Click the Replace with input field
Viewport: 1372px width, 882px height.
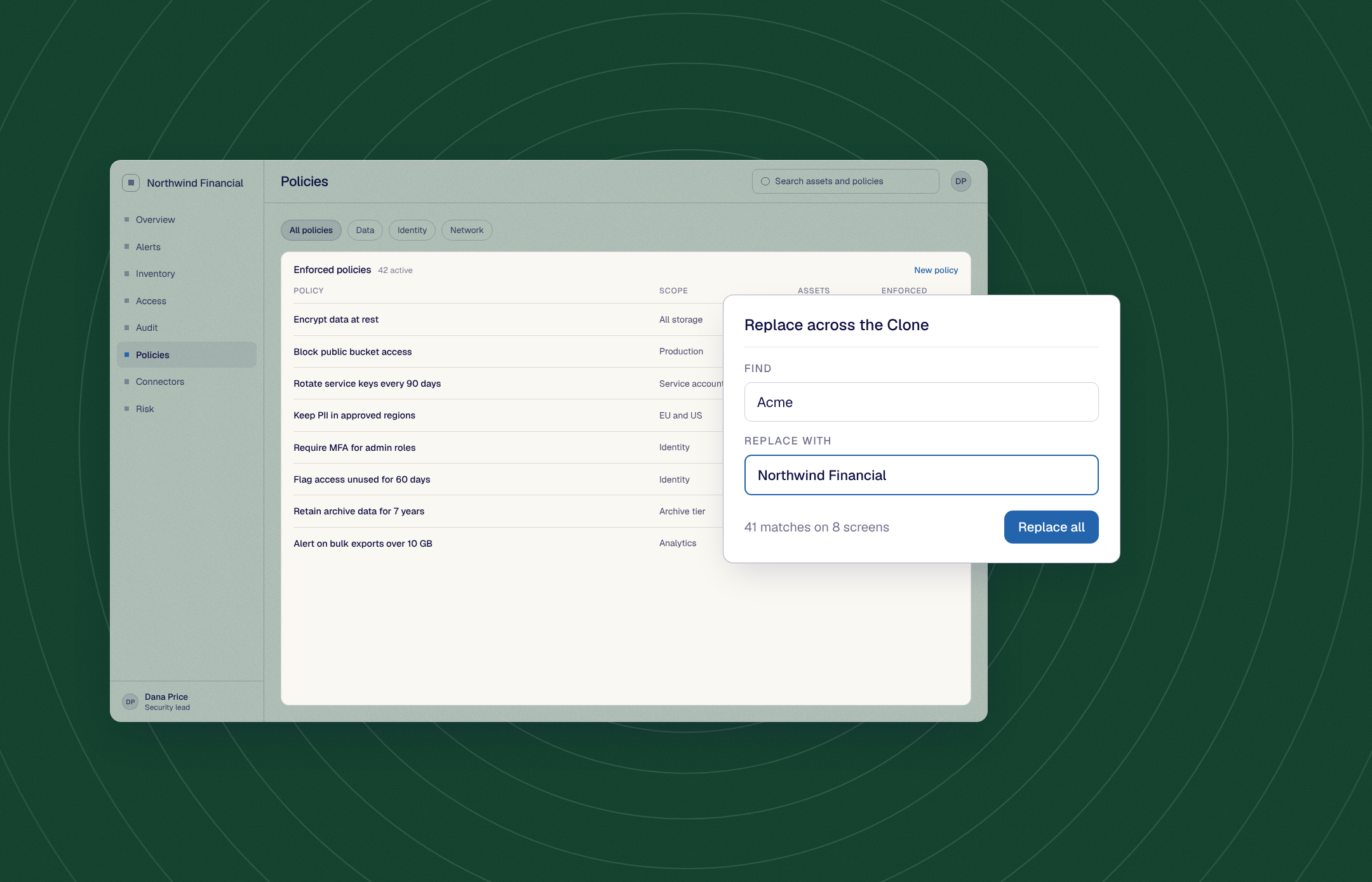tap(921, 475)
